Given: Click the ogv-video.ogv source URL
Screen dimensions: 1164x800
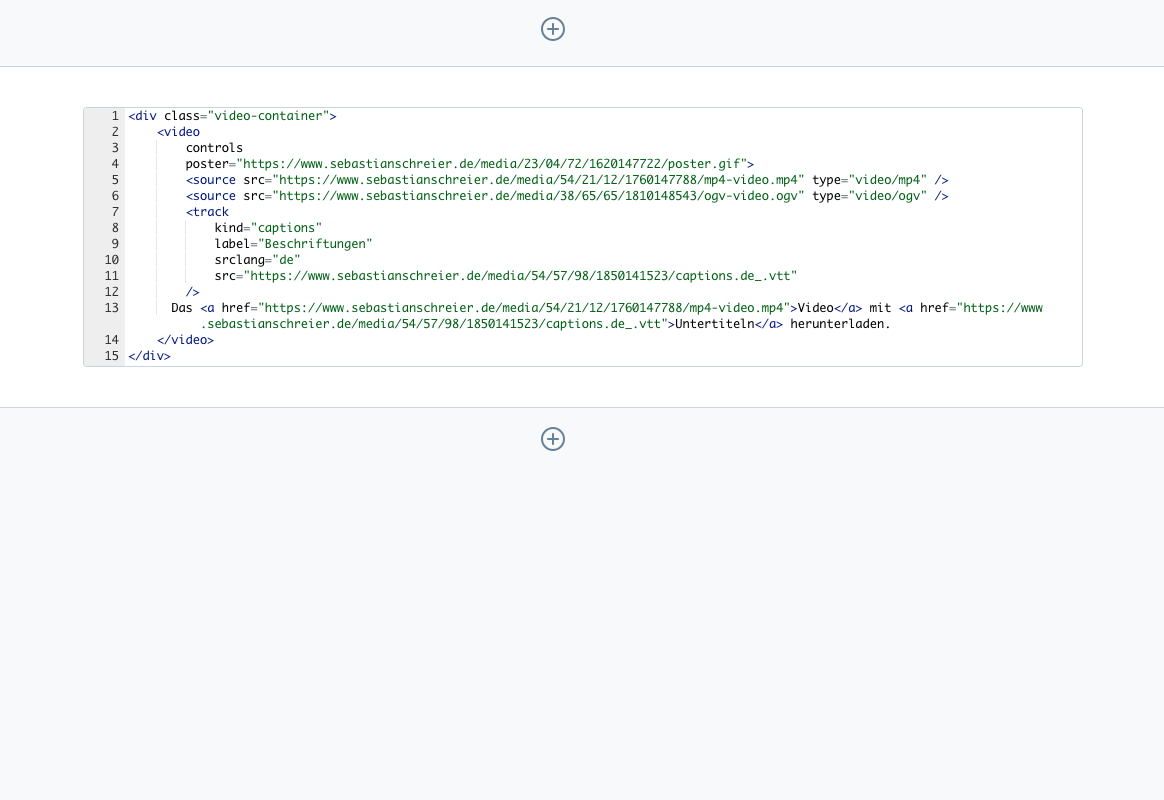Looking at the screenshot, I should coord(540,196).
